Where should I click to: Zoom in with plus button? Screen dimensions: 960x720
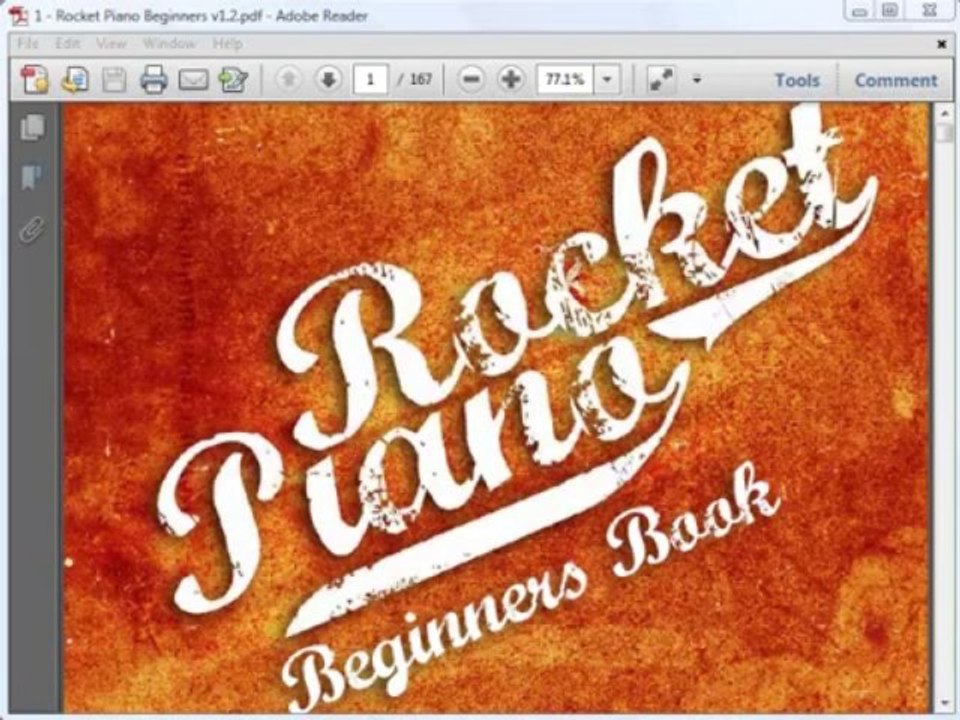point(511,79)
